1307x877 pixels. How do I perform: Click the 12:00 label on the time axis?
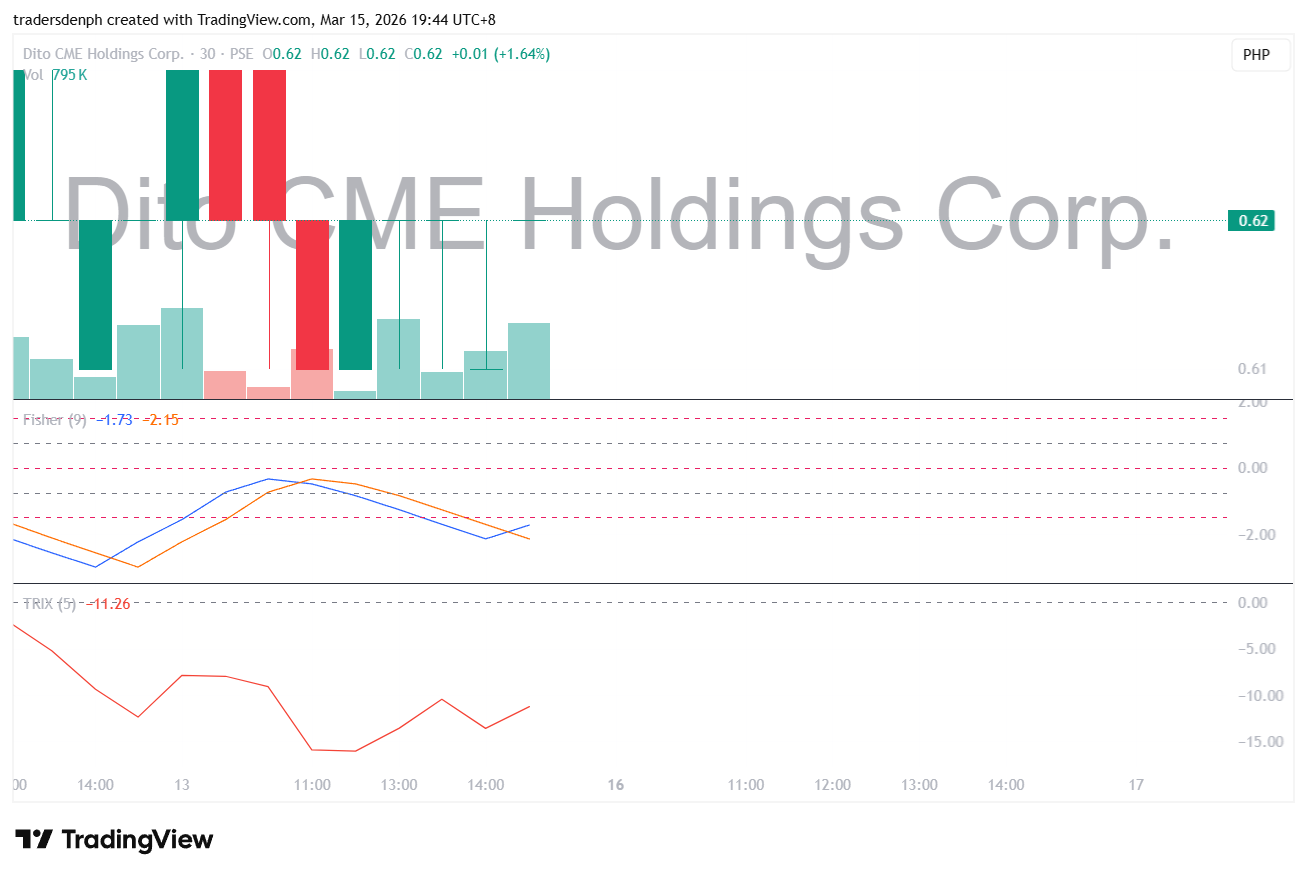[833, 785]
